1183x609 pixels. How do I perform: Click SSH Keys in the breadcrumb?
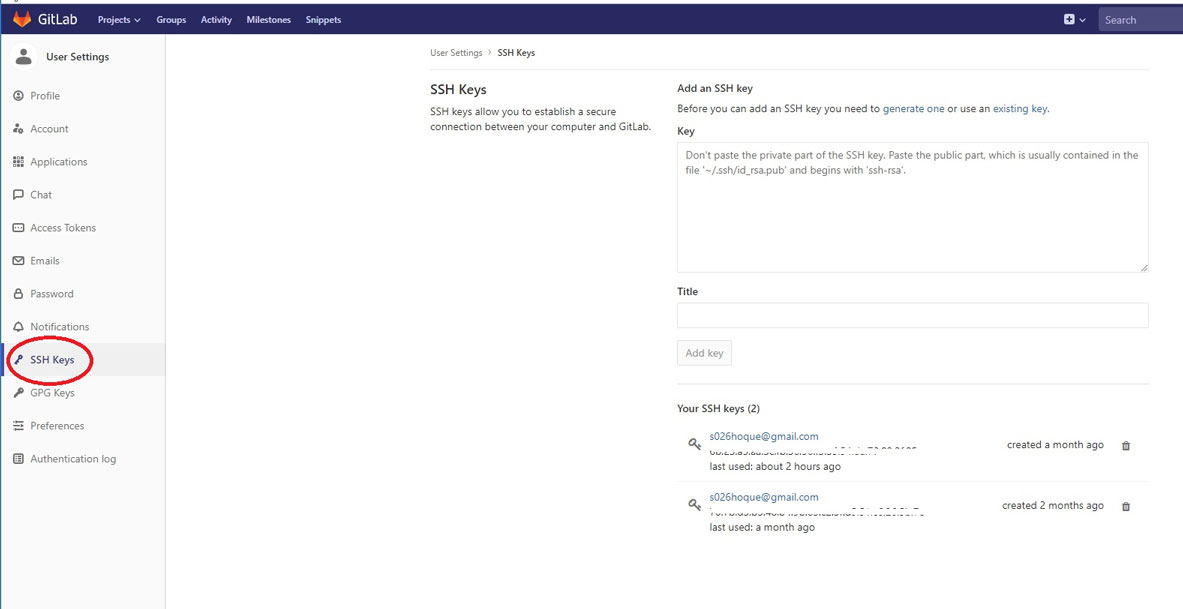[516, 53]
